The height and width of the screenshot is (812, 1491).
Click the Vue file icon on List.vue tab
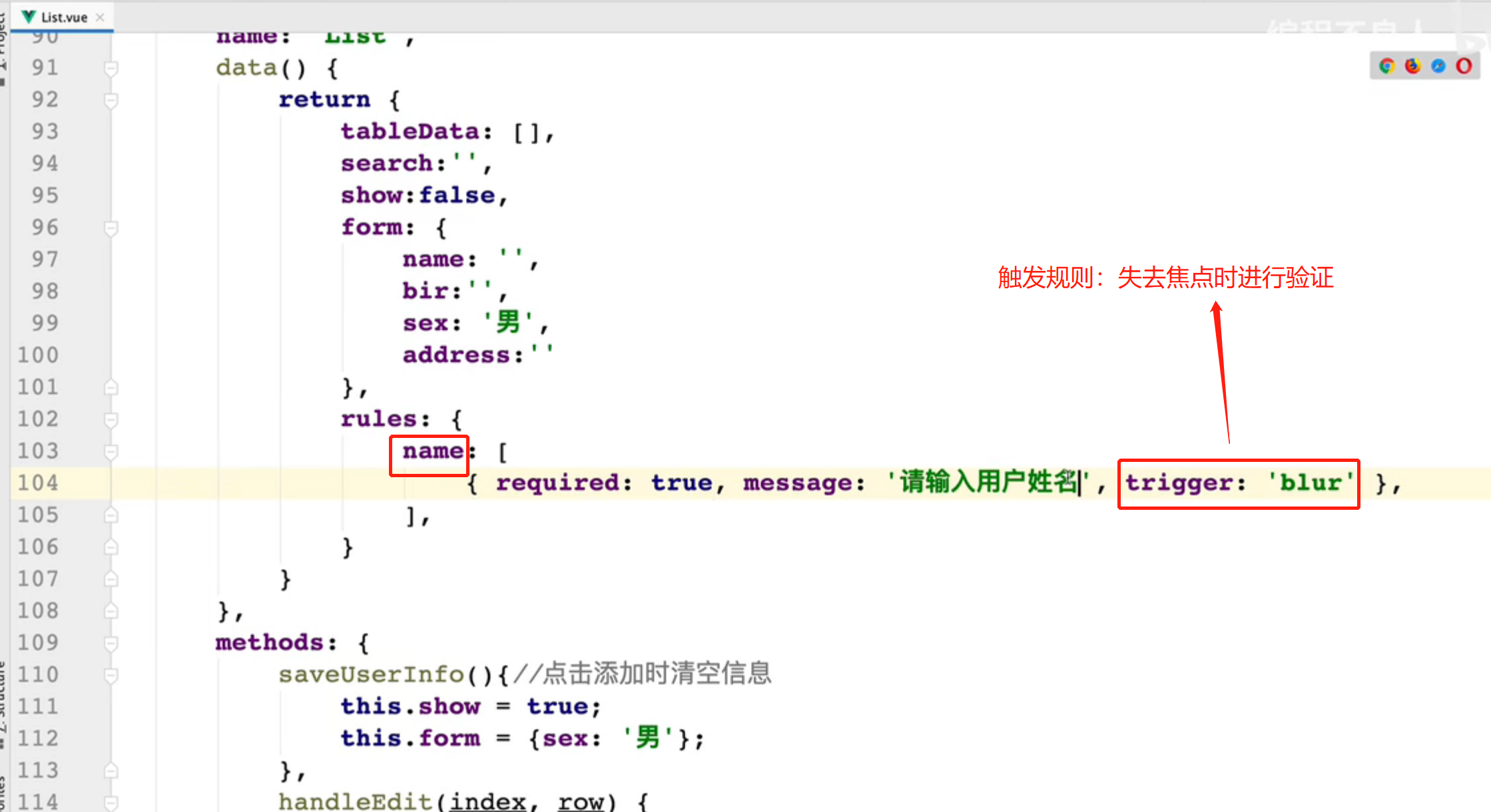[x=28, y=17]
